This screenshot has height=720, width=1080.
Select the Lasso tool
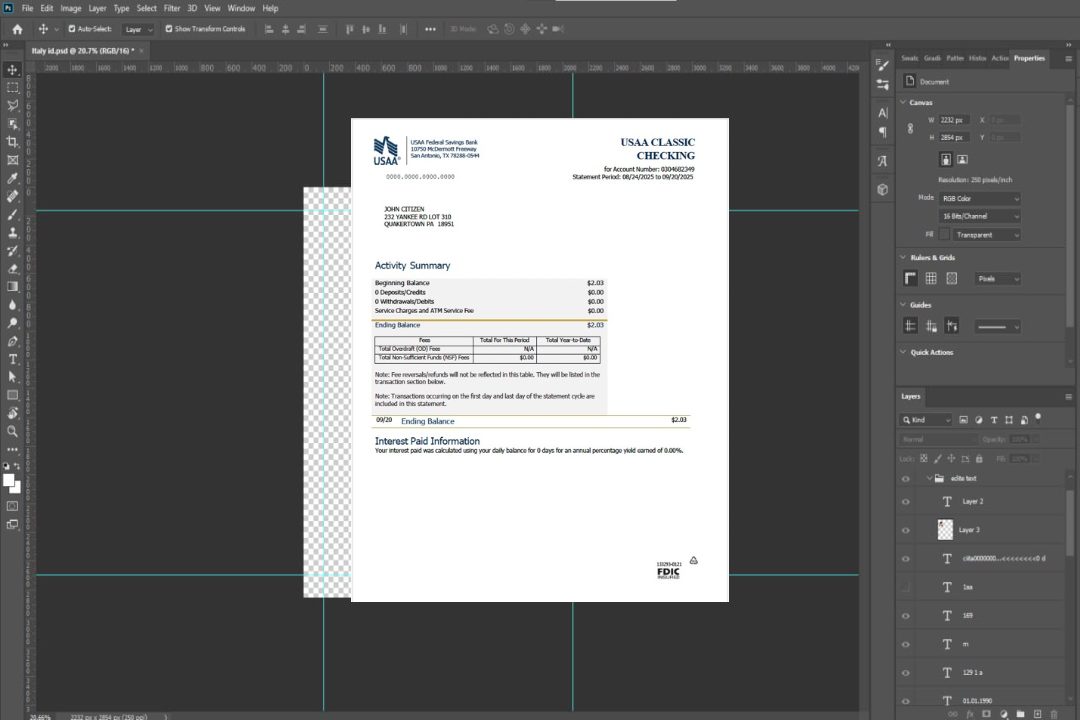click(x=12, y=105)
